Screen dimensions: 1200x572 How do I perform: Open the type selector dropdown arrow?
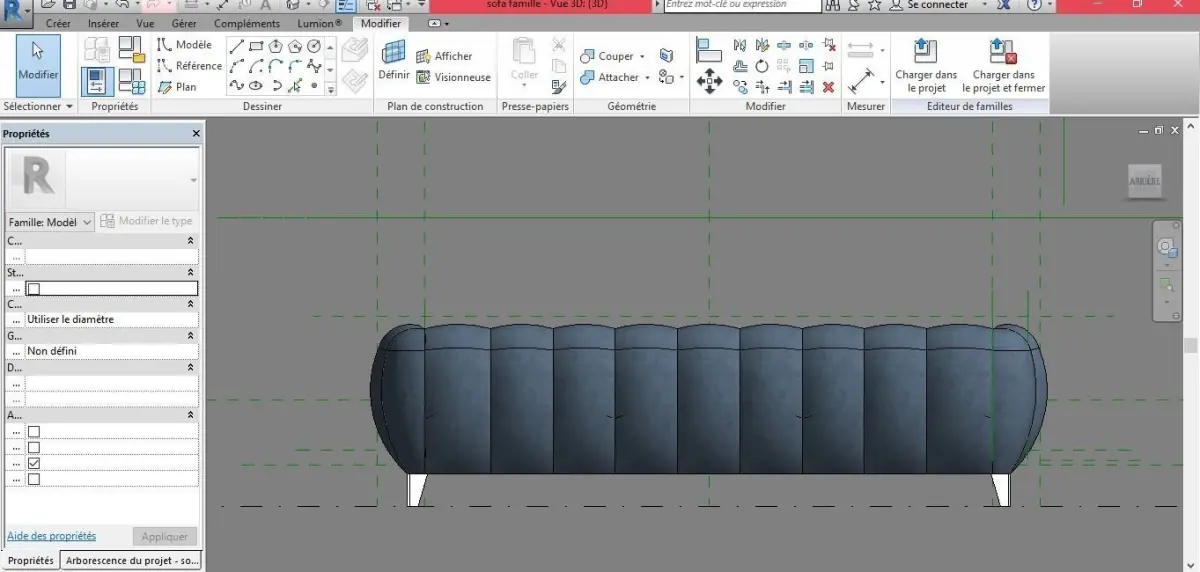point(192,180)
